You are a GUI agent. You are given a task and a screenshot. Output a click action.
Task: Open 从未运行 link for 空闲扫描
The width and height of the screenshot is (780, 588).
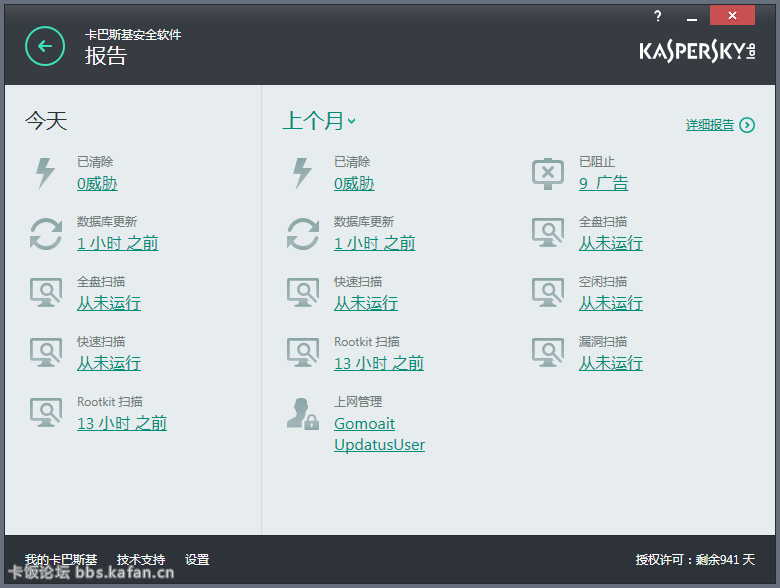[611, 303]
